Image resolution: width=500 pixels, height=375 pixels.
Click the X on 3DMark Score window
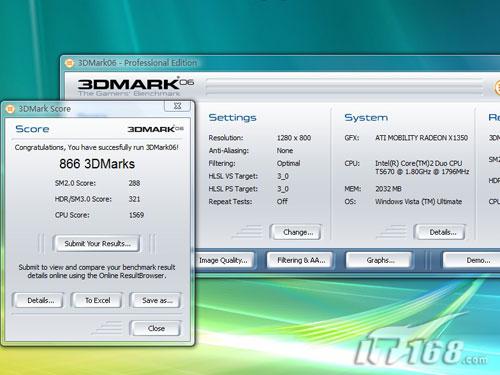(177, 106)
